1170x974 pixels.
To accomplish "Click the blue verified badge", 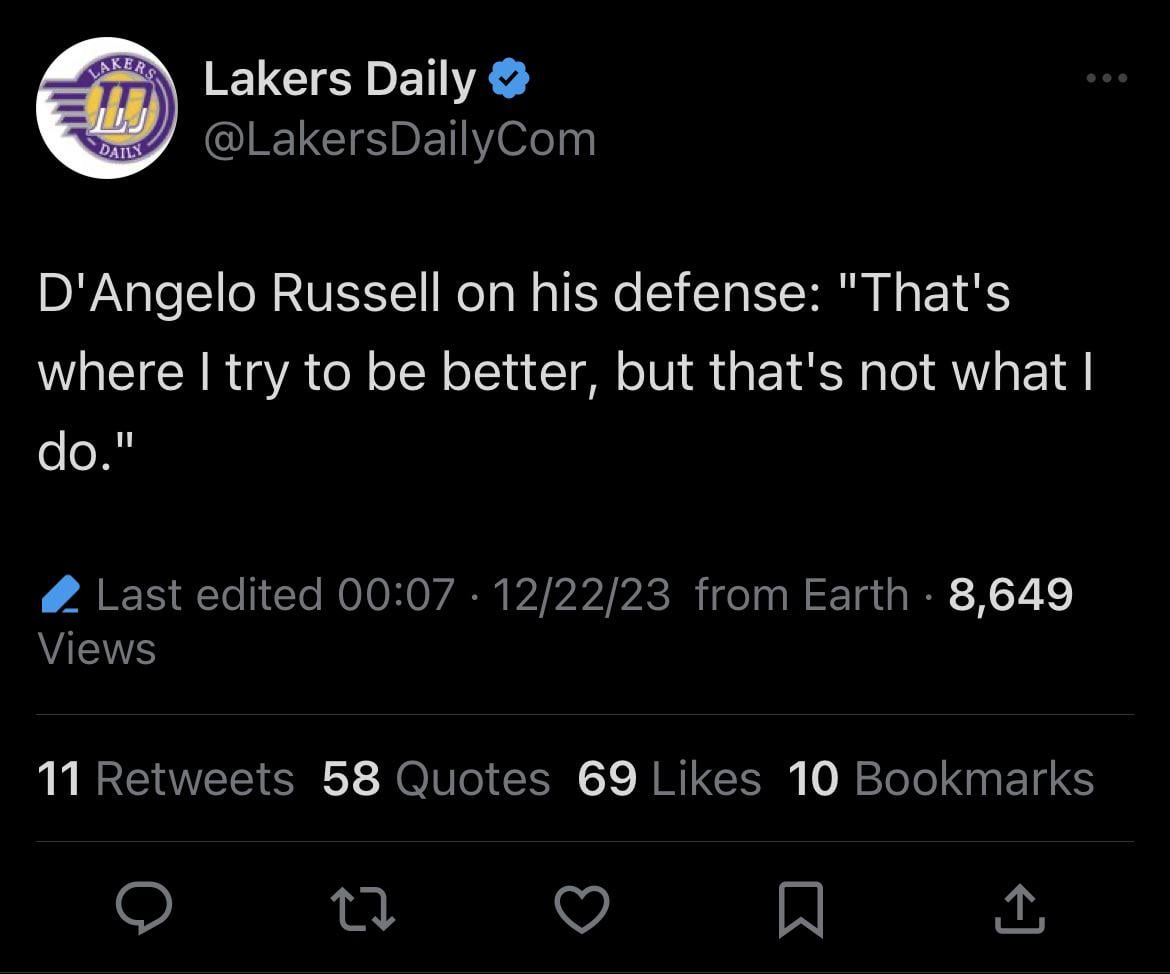I will [x=510, y=80].
